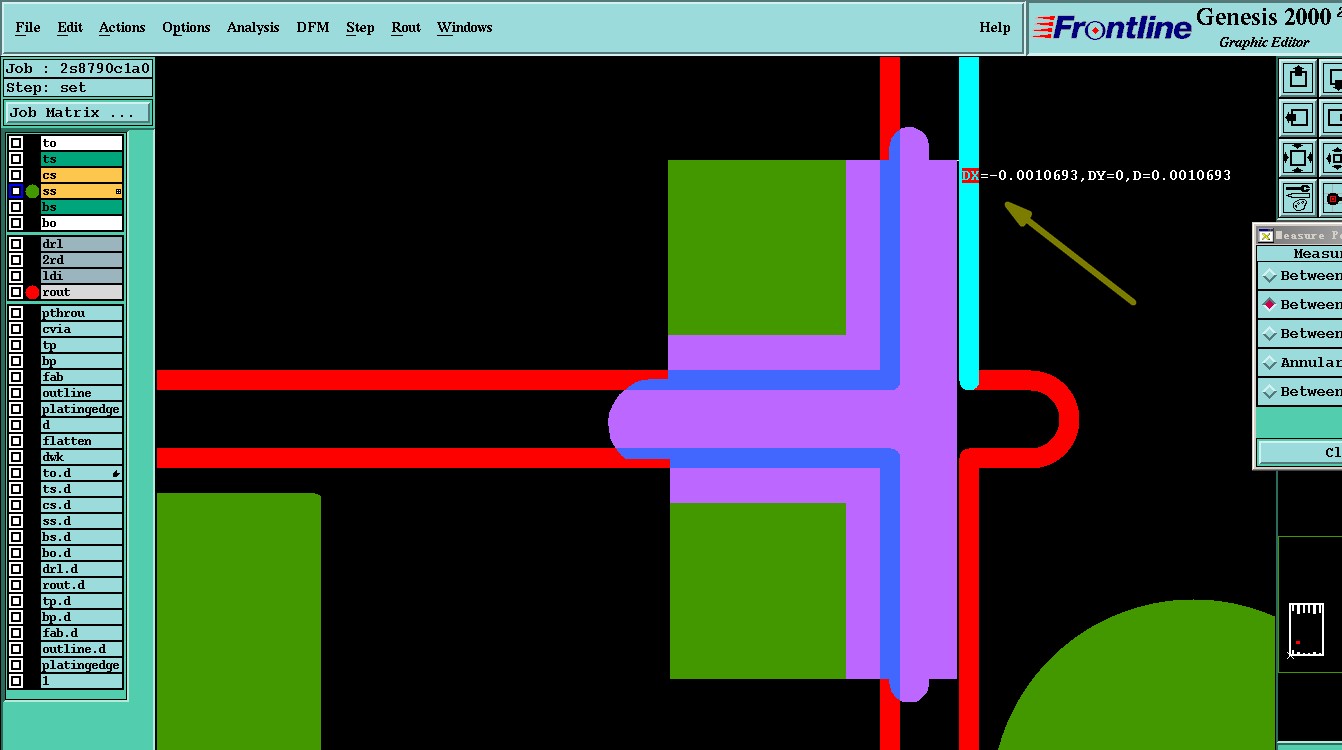The image size is (1342, 750).
Task: Toggle the checkbox for layer rout
Action: (x=16, y=292)
